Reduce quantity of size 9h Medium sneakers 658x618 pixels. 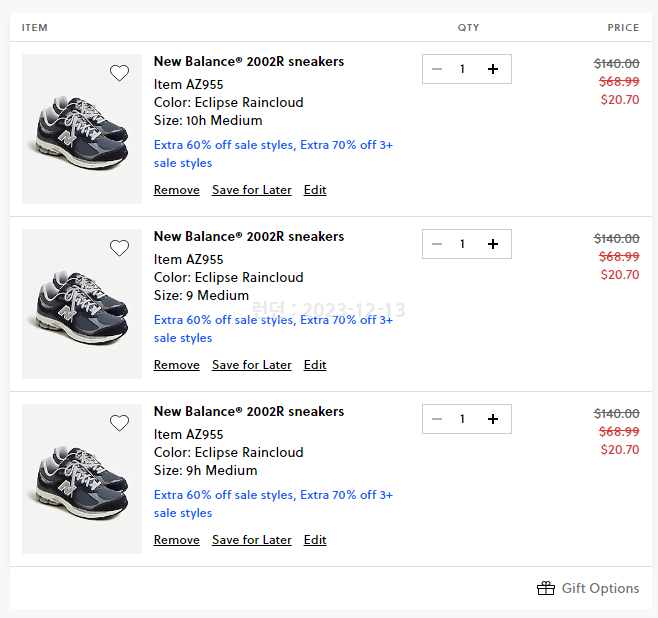pos(437,419)
